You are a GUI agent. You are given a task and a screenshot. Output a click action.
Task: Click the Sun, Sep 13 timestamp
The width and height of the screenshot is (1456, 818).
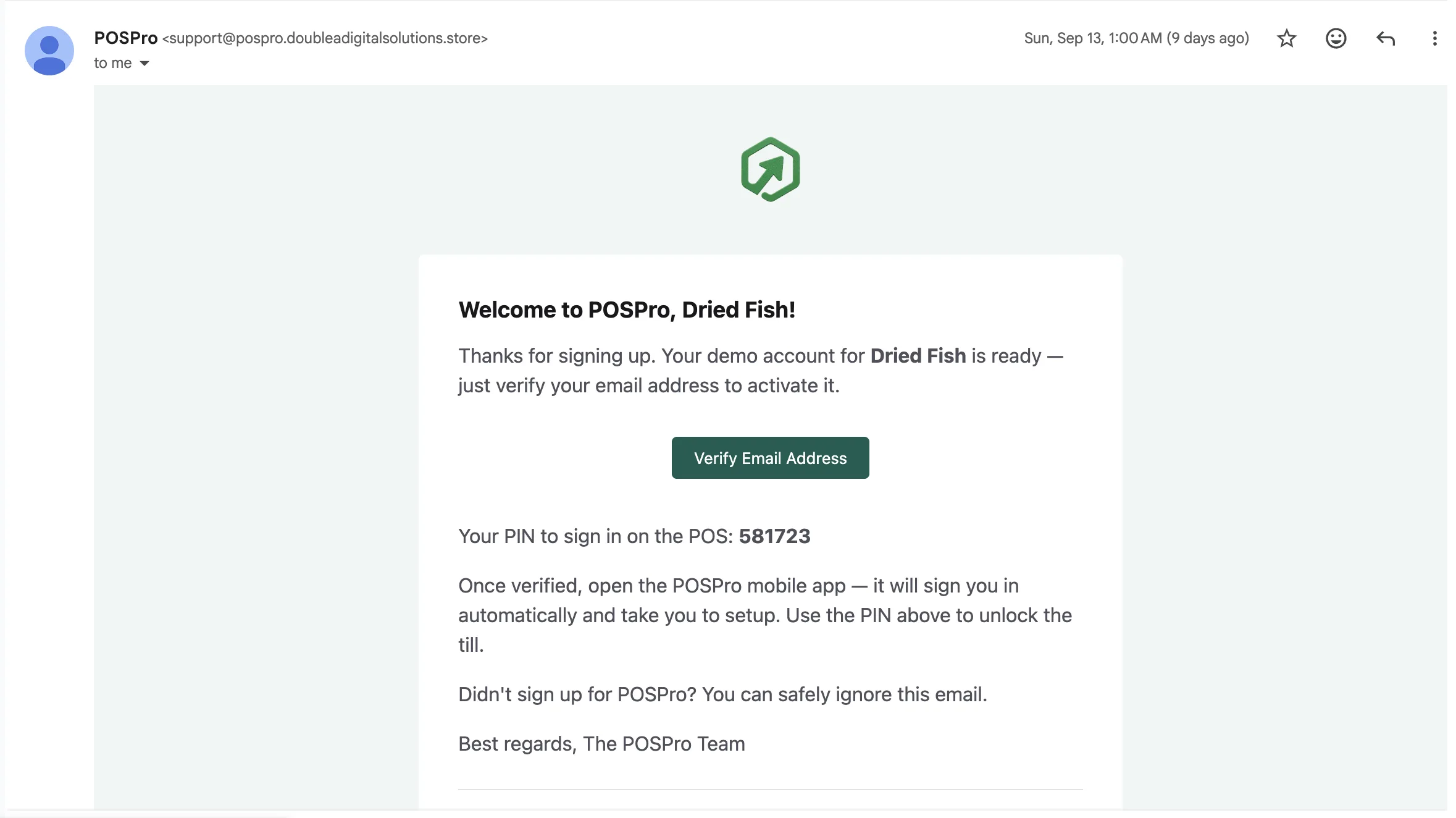pos(1136,38)
